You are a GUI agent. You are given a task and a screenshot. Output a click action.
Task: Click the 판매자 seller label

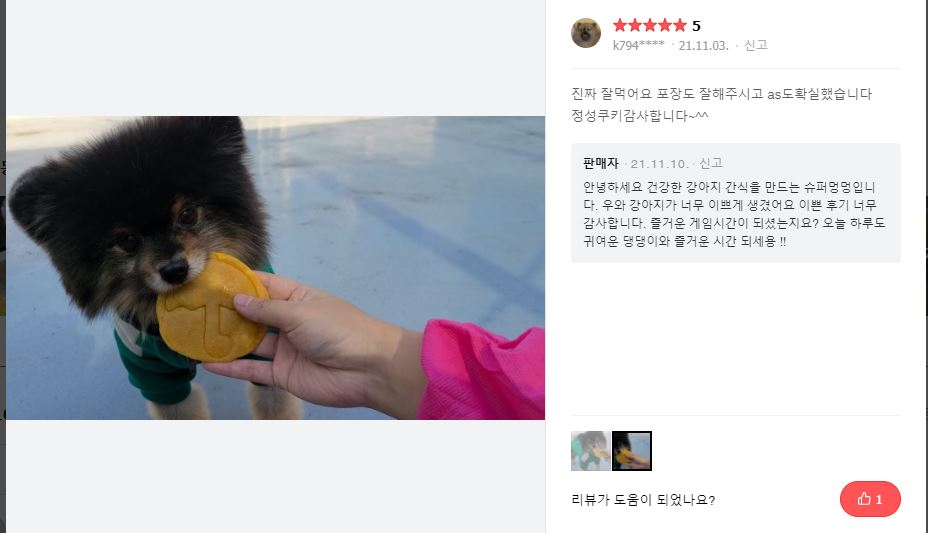pos(601,163)
